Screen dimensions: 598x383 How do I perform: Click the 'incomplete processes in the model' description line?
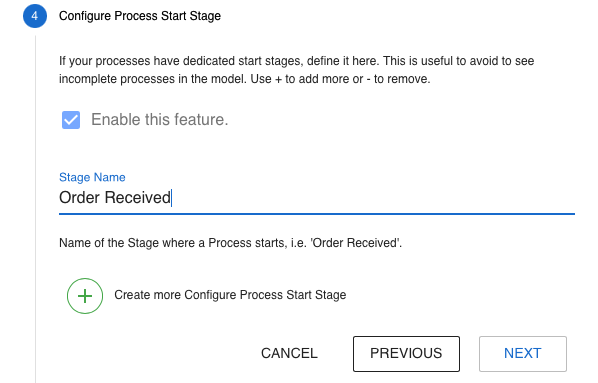click(x=244, y=79)
